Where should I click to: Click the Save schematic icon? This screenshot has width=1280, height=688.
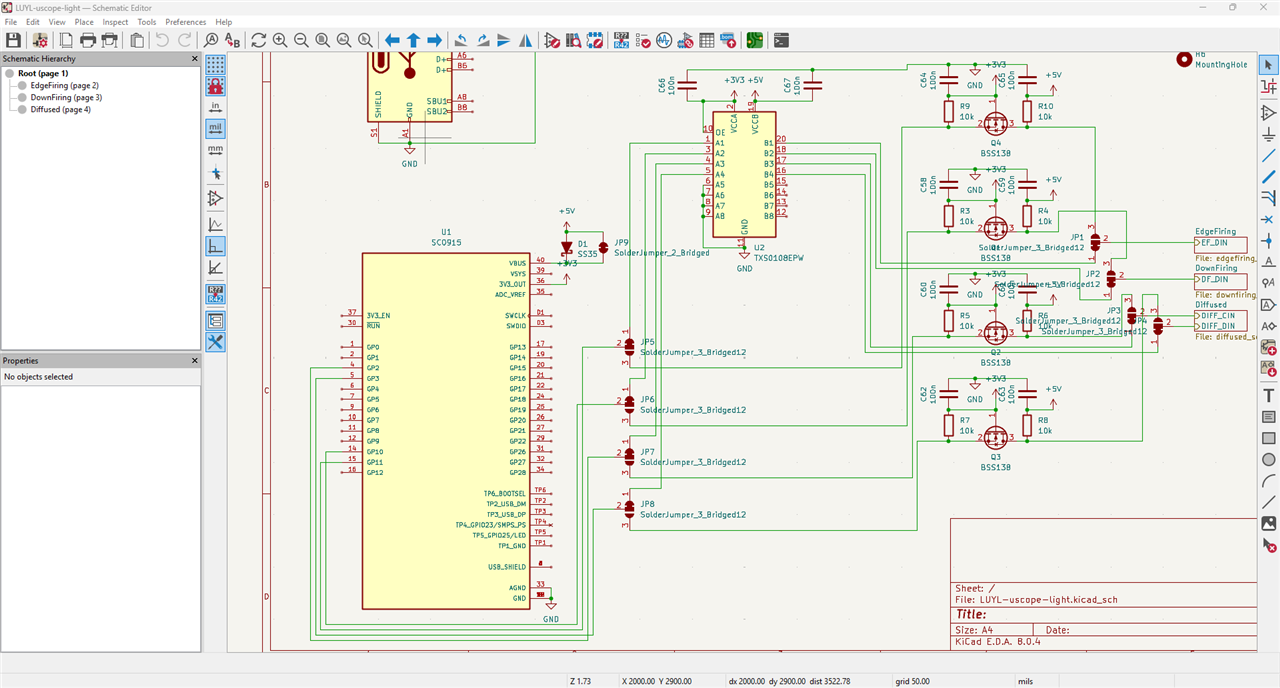click(x=14, y=40)
